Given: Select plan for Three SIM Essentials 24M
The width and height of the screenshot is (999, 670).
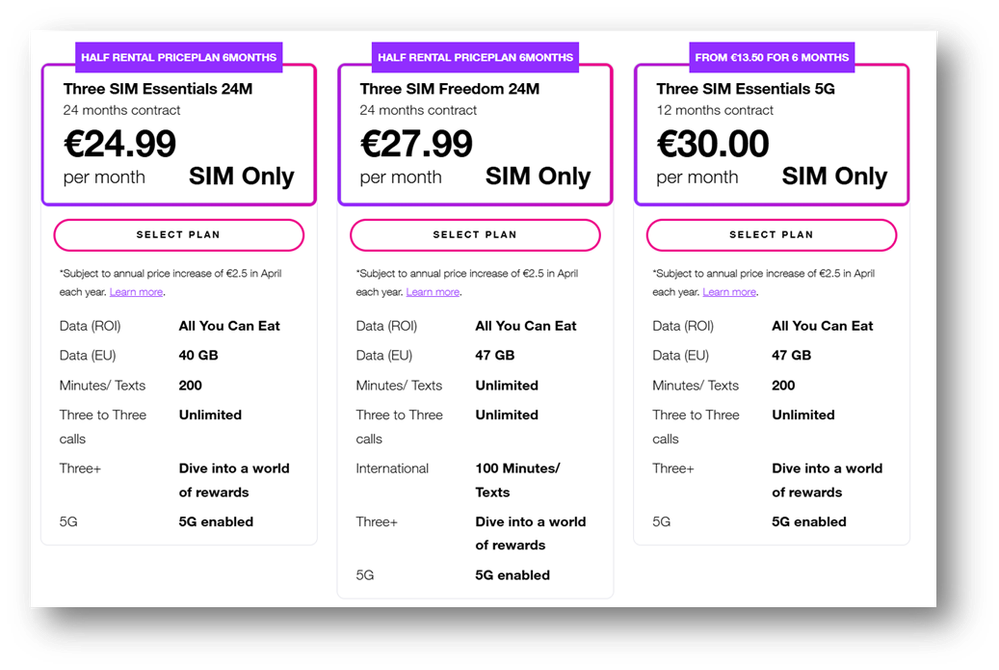Looking at the screenshot, I should [178, 235].
